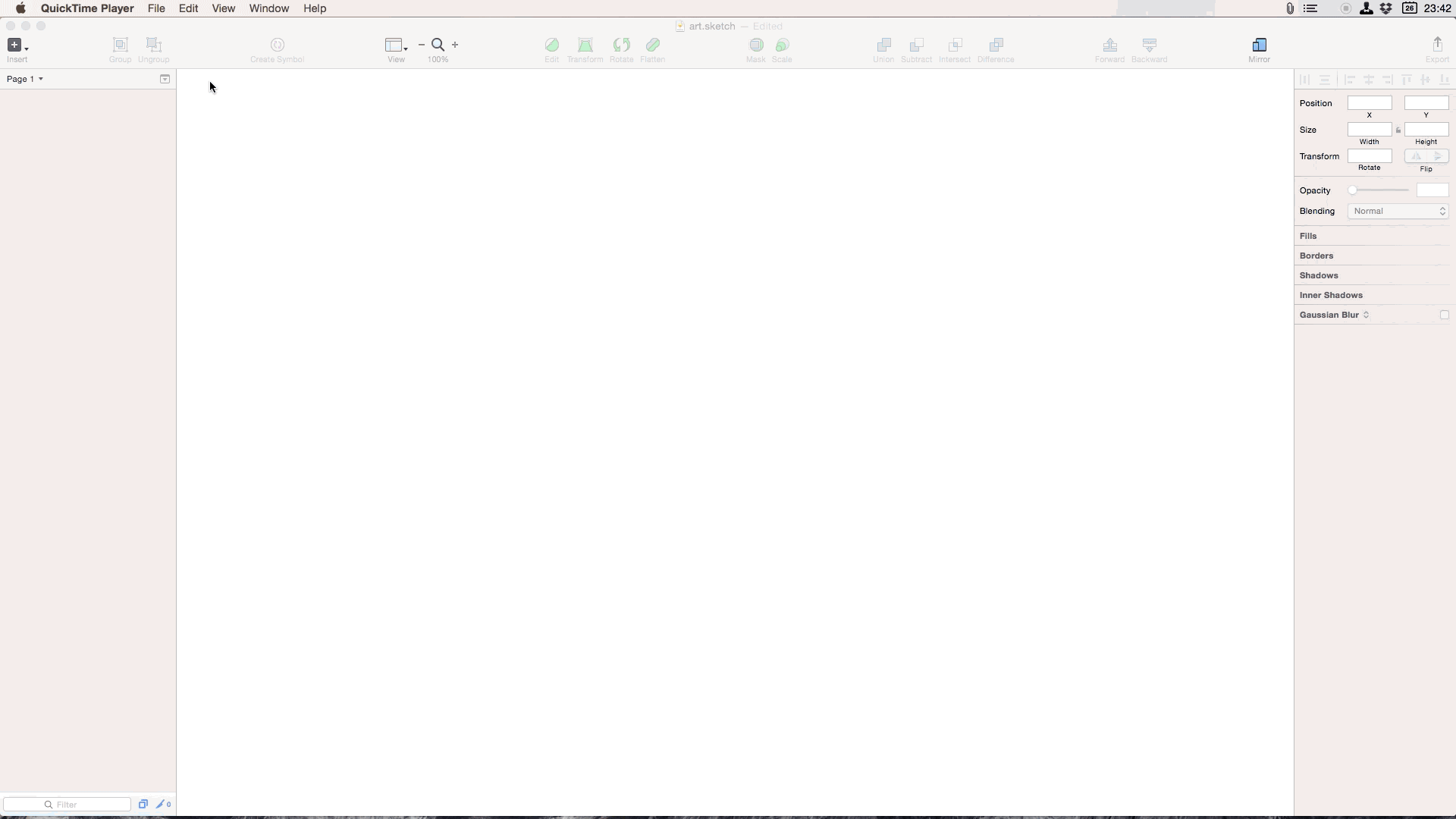Click the Fills section header

(x=1308, y=236)
